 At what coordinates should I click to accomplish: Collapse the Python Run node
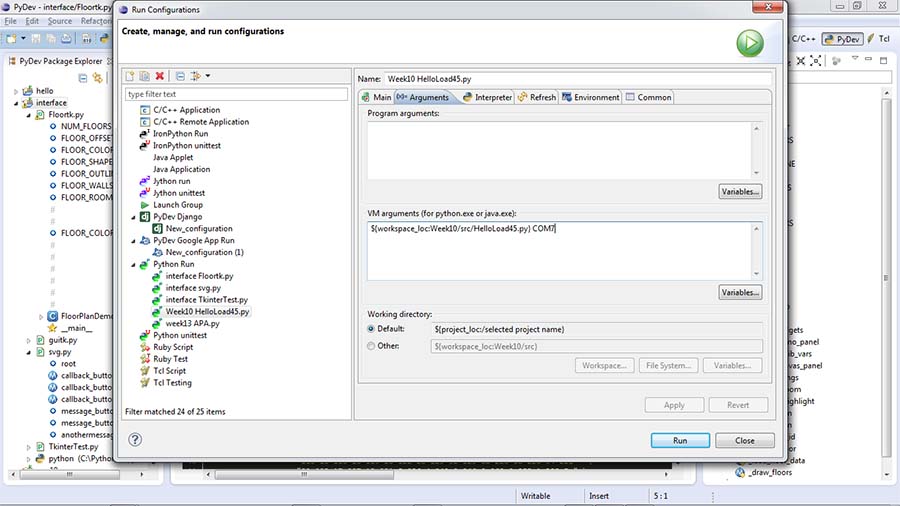point(133,265)
